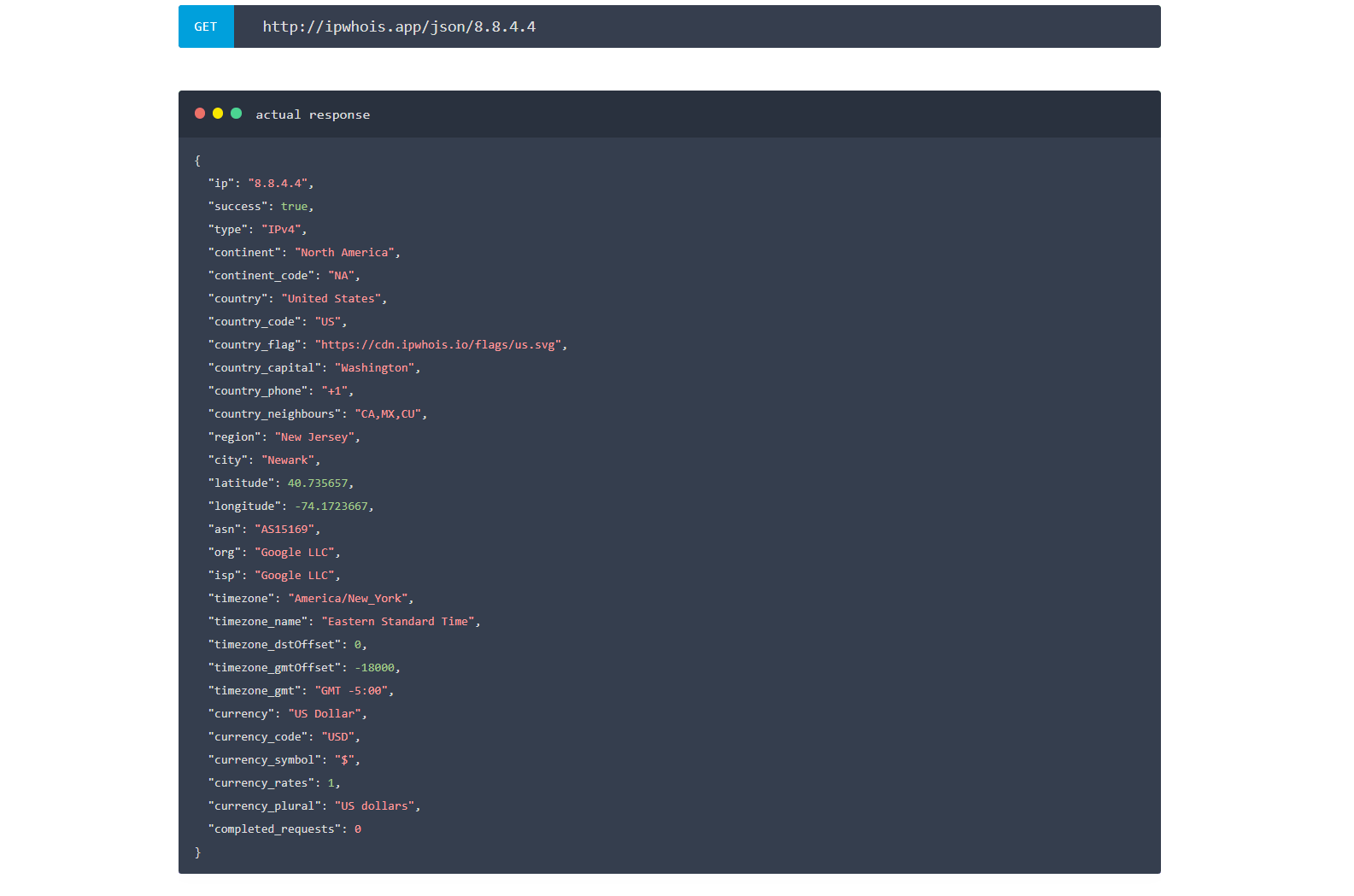Click the latitude value 40.735657
The height and width of the screenshot is (896, 1354).
318,483
